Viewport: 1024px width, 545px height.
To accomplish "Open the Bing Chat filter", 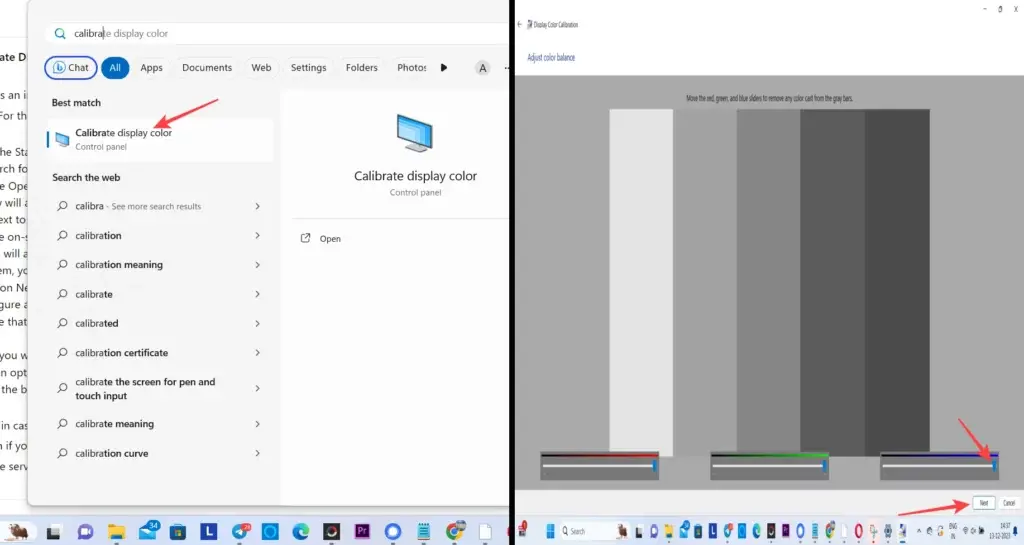I will pyautogui.click(x=71, y=68).
